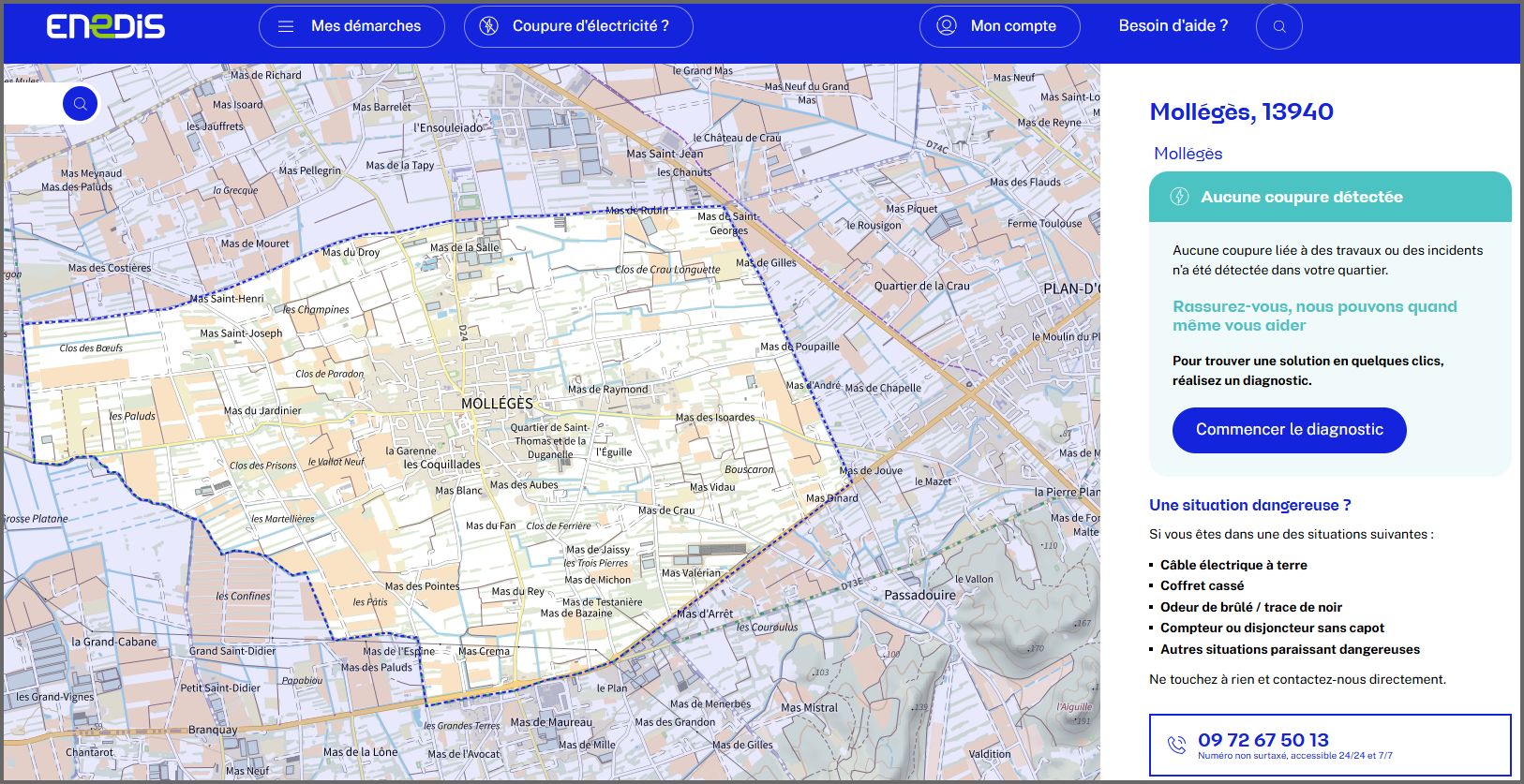Select the Mollégès commune name under the title
The height and width of the screenshot is (784, 1524).
coord(1188,154)
